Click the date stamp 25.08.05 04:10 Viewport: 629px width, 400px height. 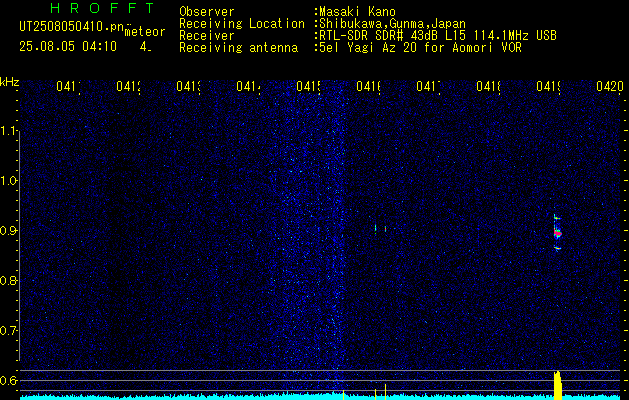pos(68,46)
